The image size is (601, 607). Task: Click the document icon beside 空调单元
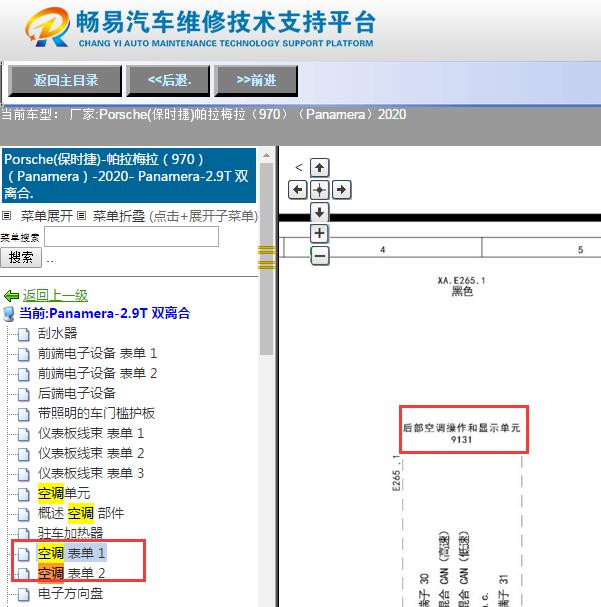tap(24, 494)
